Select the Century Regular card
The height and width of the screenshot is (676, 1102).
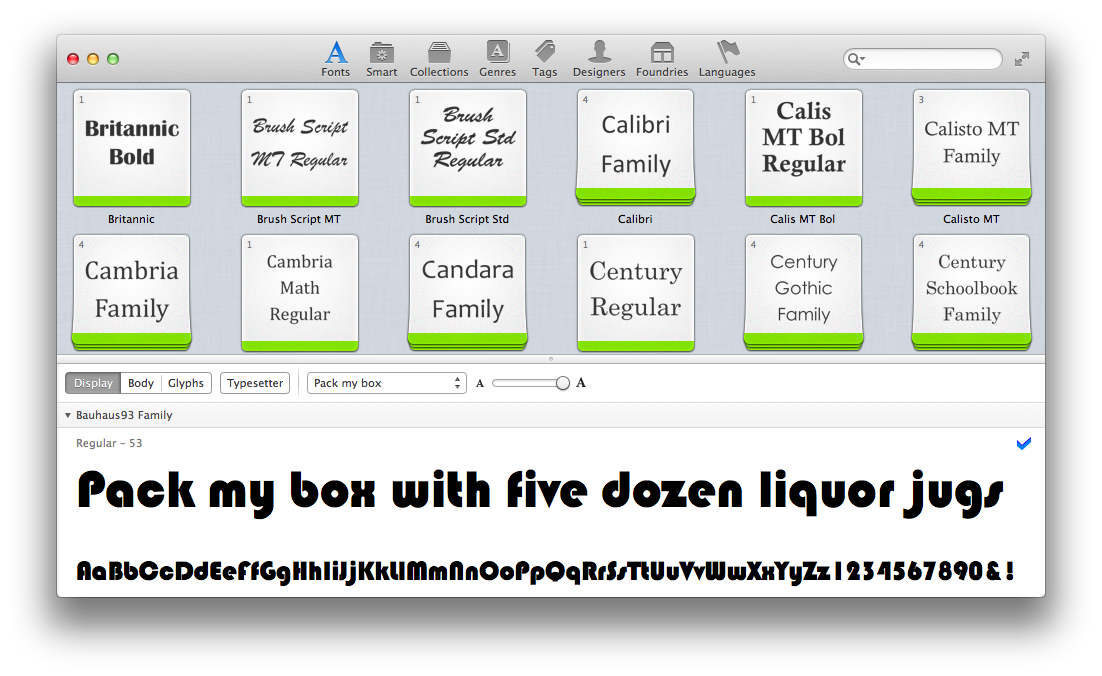635,292
